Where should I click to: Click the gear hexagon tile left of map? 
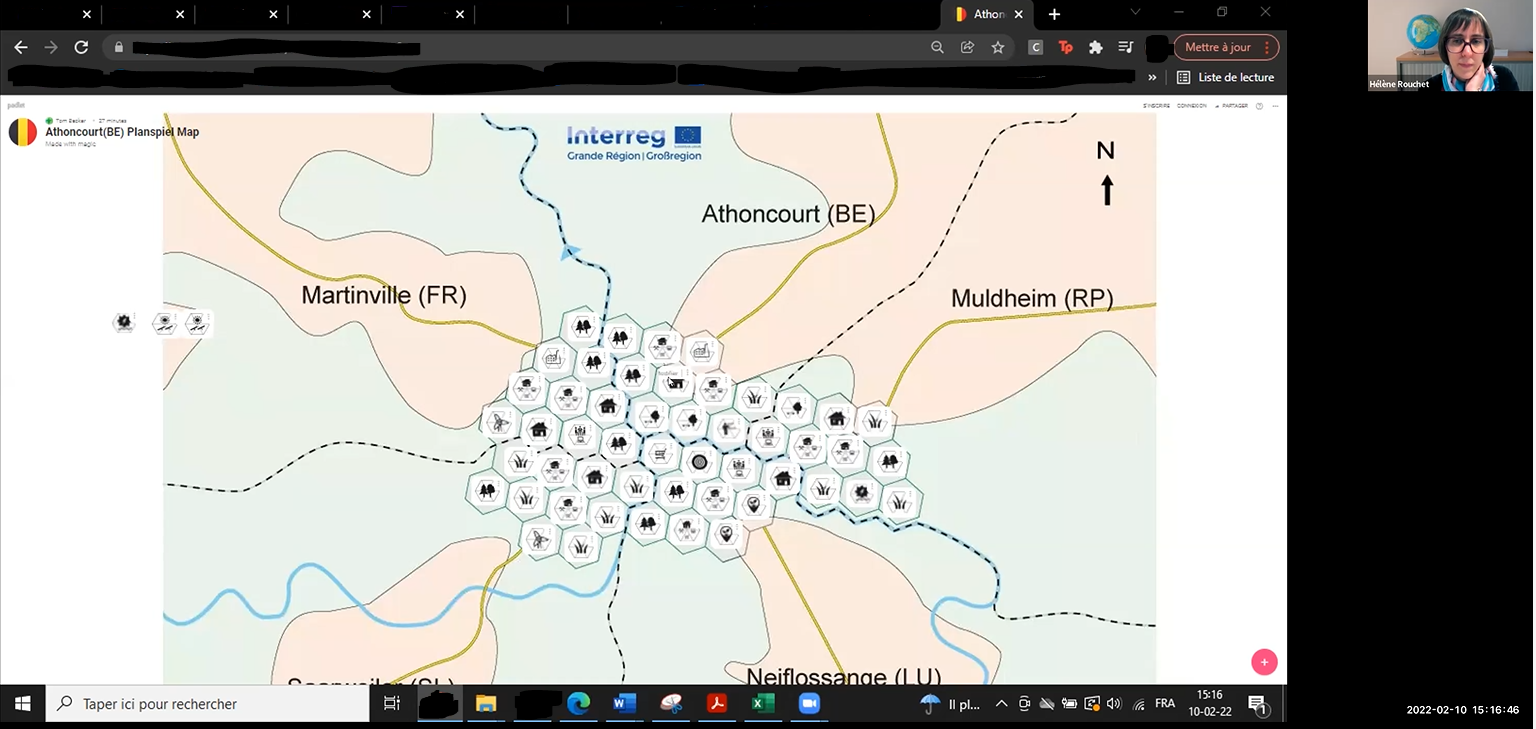pos(124,322)
